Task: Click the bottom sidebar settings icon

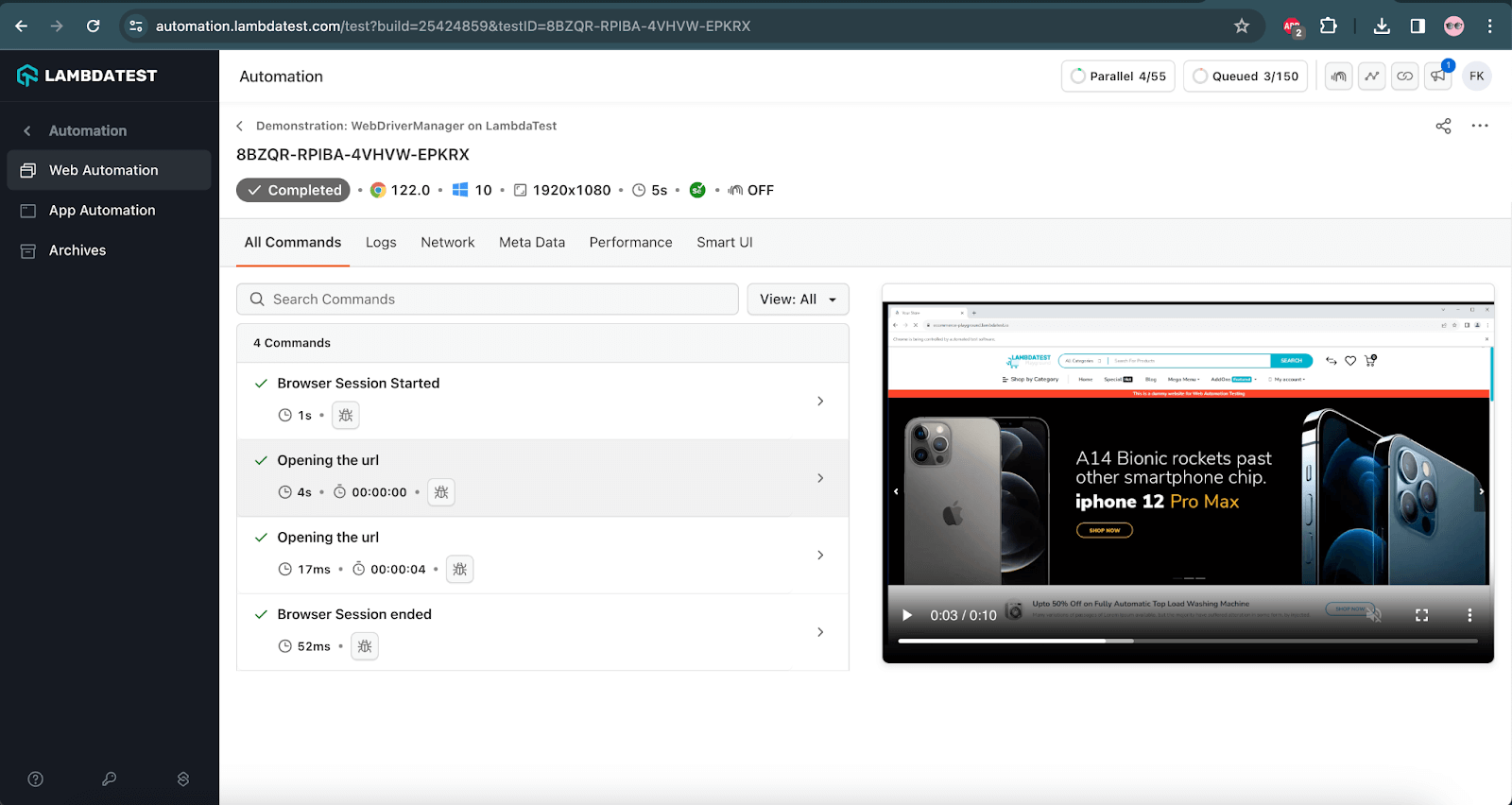Action: tap(183, 779)
